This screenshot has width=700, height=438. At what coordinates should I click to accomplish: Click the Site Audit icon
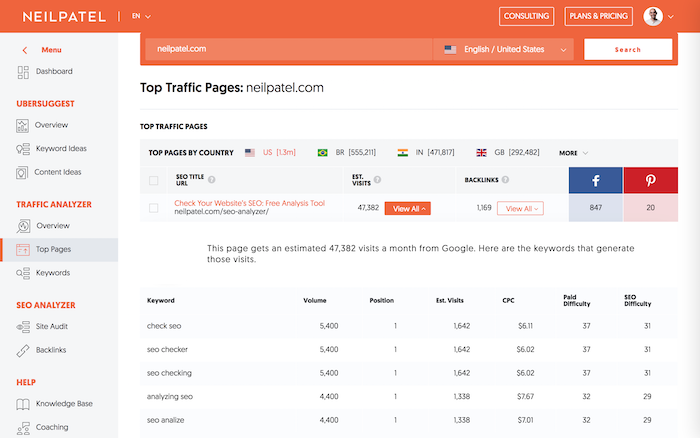[23, 327]
